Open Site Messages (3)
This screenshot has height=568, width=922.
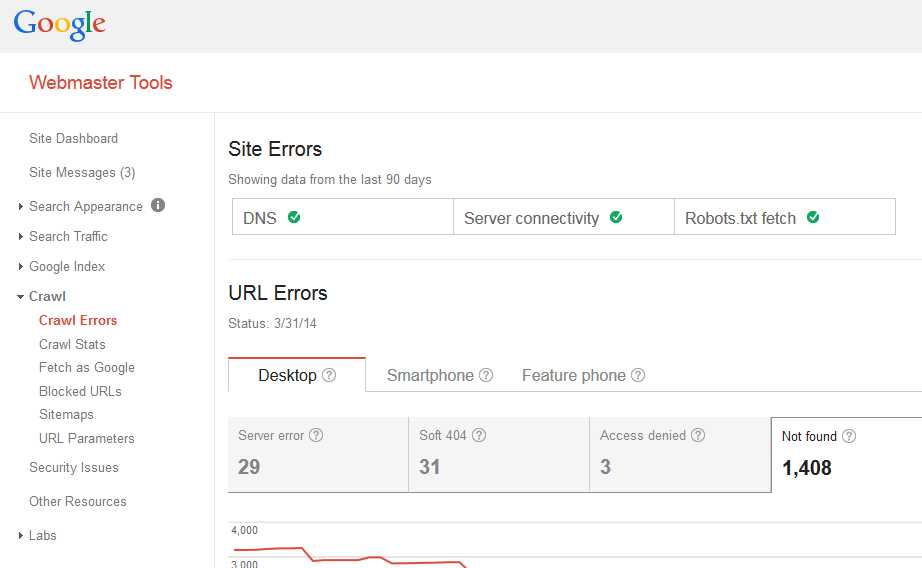82,172
